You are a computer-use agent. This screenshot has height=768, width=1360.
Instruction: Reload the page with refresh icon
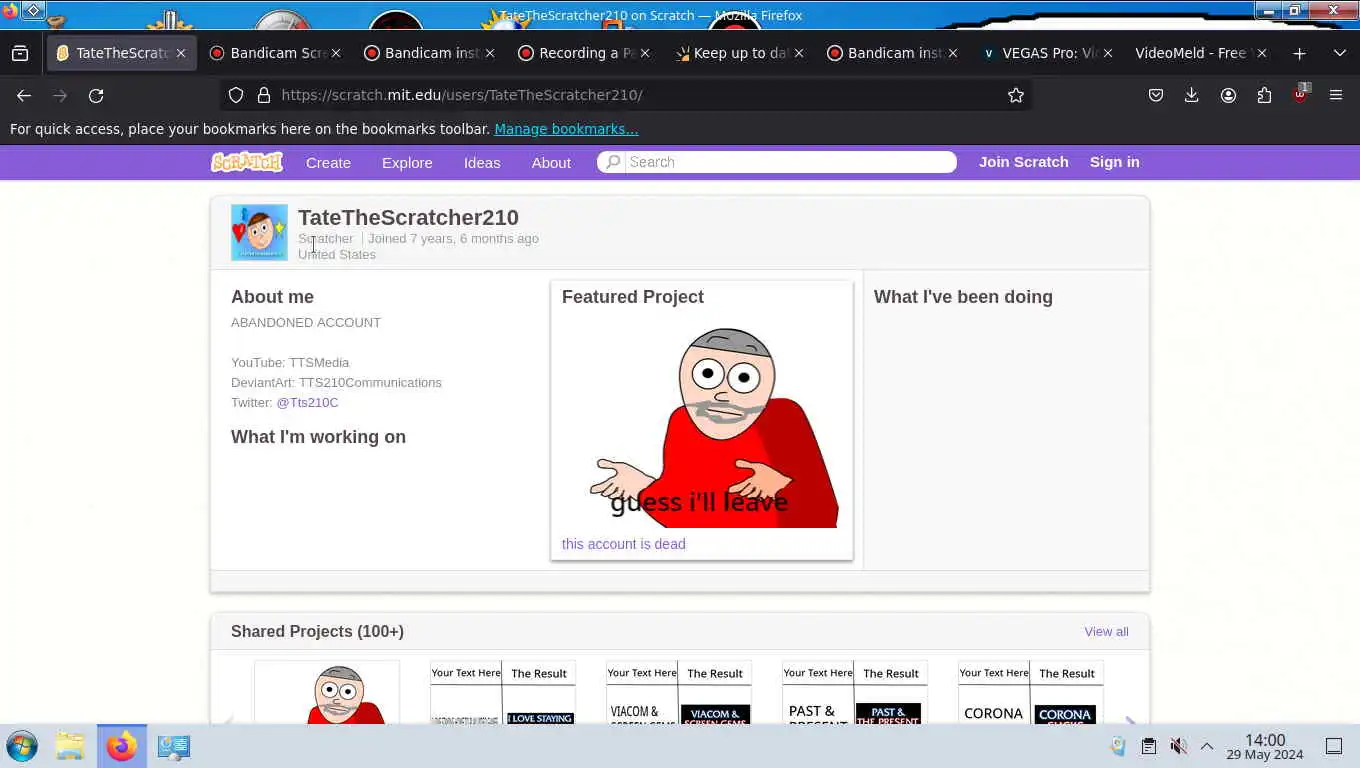click(96, 95)
